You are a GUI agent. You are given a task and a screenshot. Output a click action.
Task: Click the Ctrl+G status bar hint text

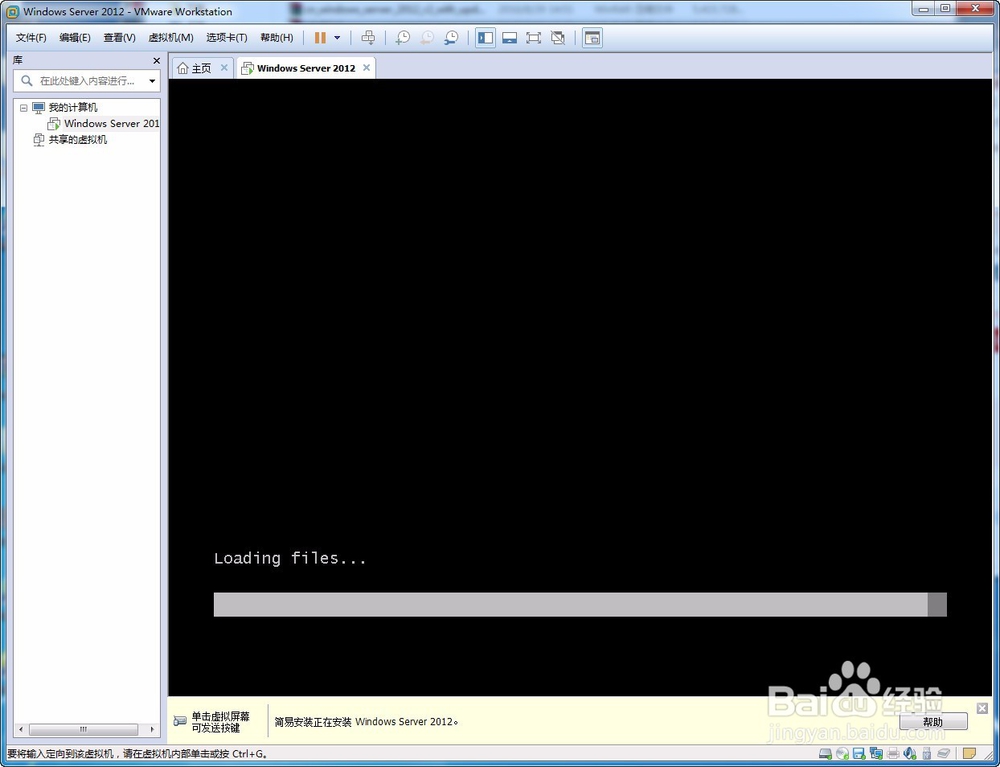point(136,754)
